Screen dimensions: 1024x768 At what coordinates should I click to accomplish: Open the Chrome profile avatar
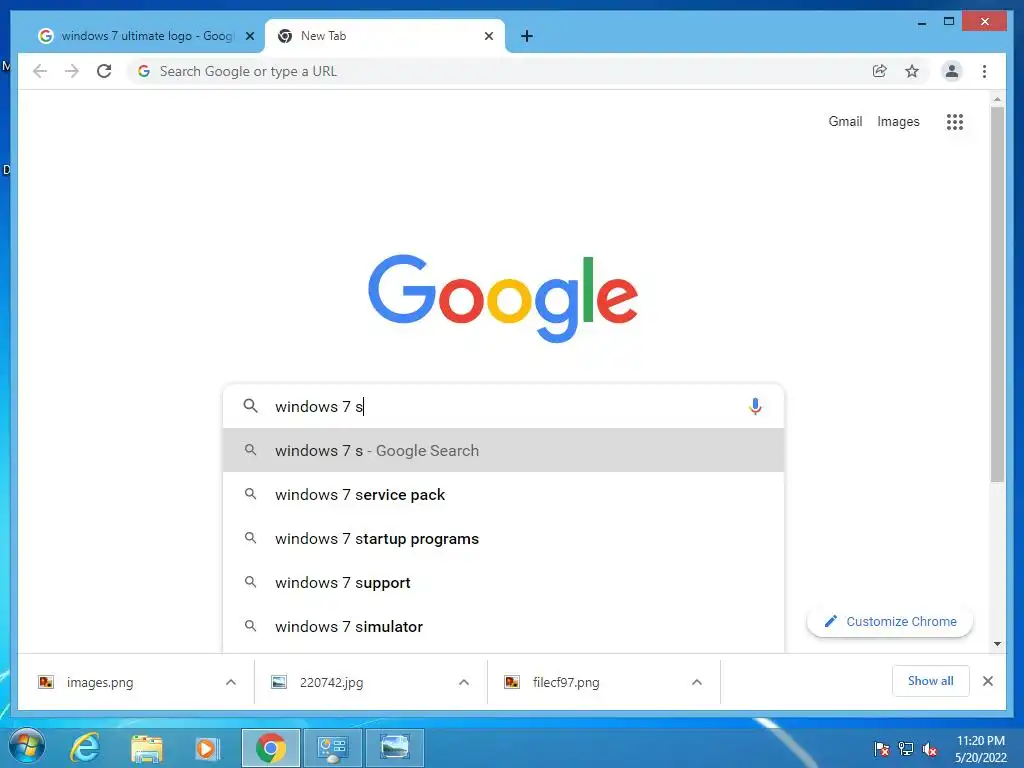952,71
